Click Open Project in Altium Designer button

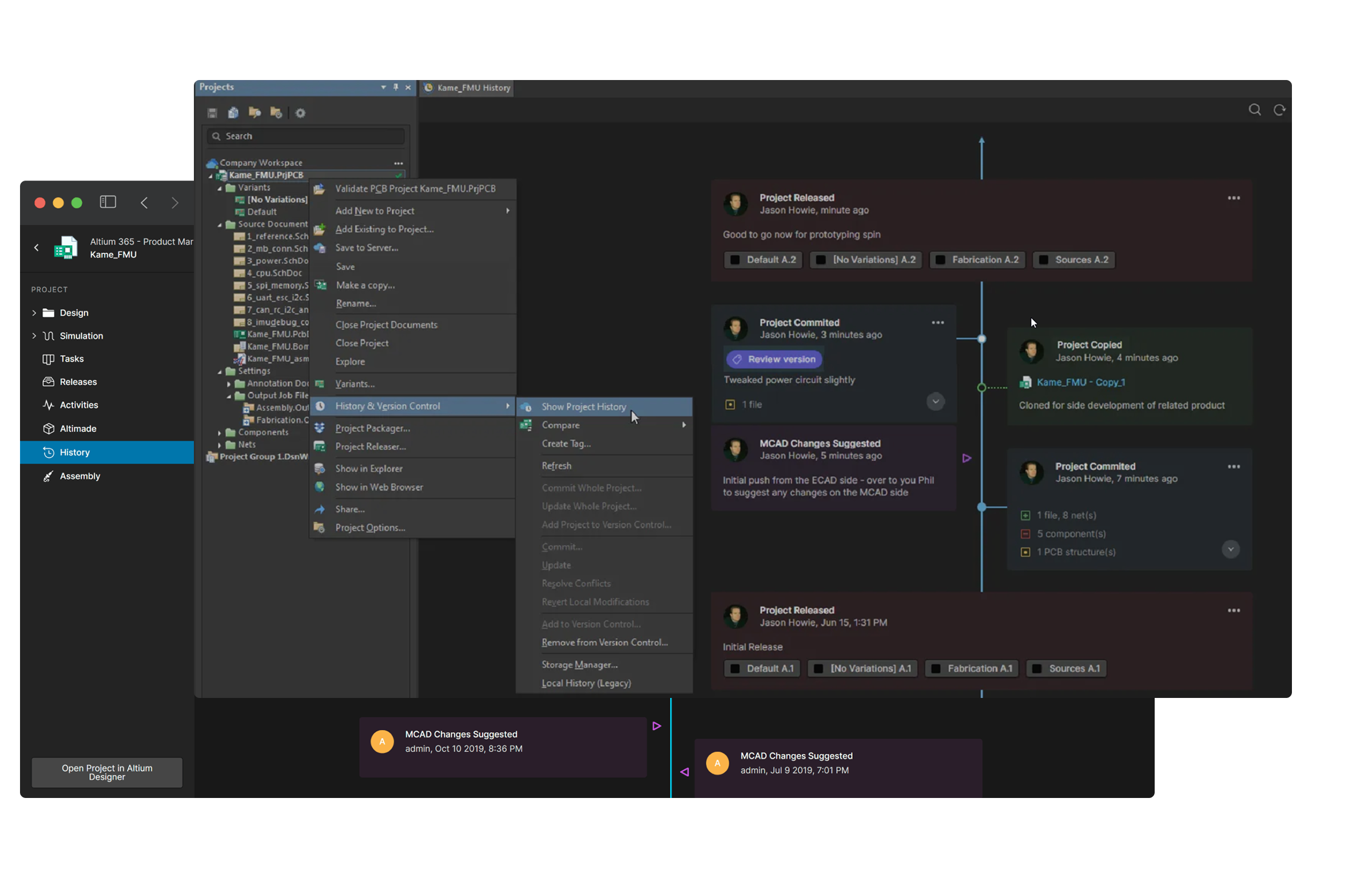coord(107,772)
